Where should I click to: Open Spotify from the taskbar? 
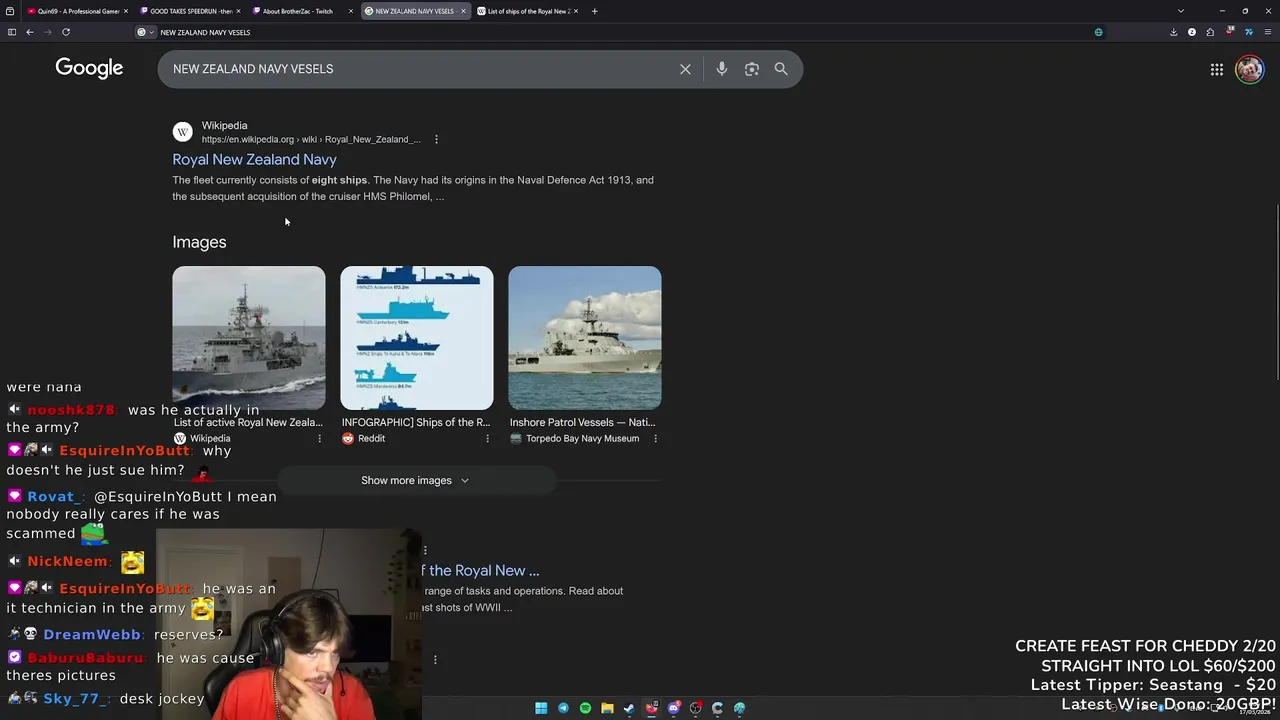pos(585,708)
